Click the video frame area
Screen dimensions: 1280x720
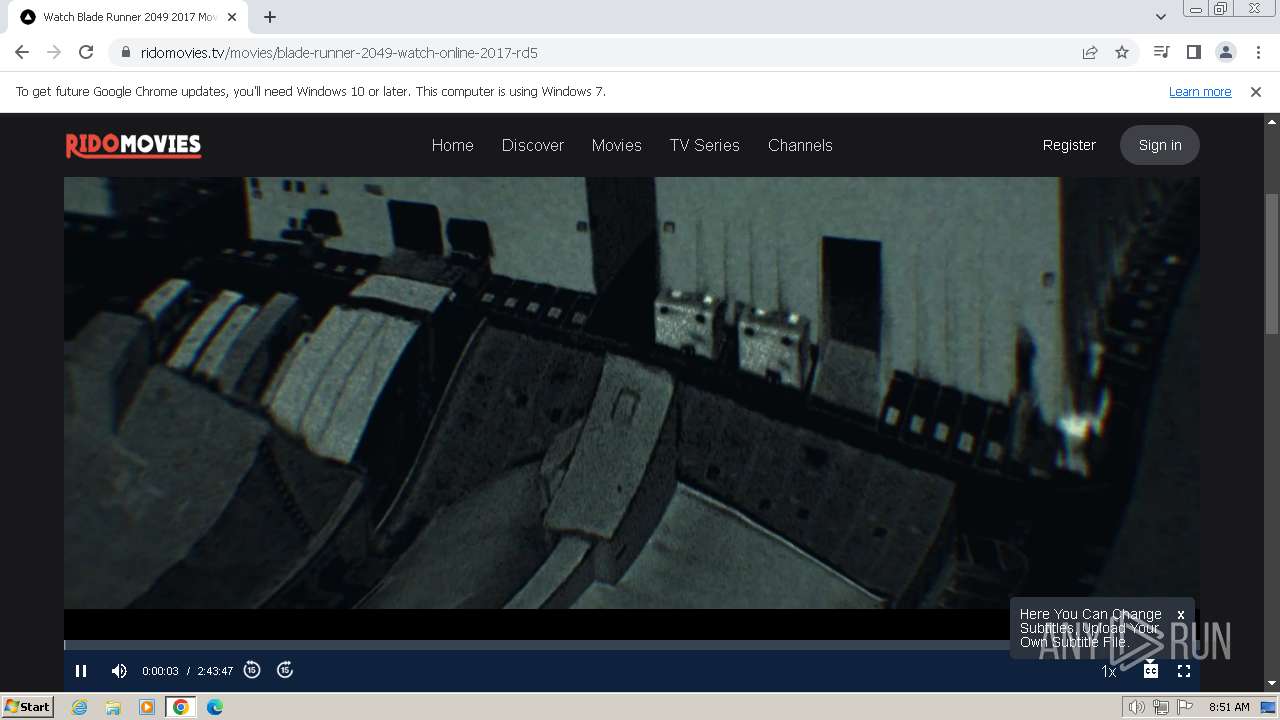[x=632, y=393]
